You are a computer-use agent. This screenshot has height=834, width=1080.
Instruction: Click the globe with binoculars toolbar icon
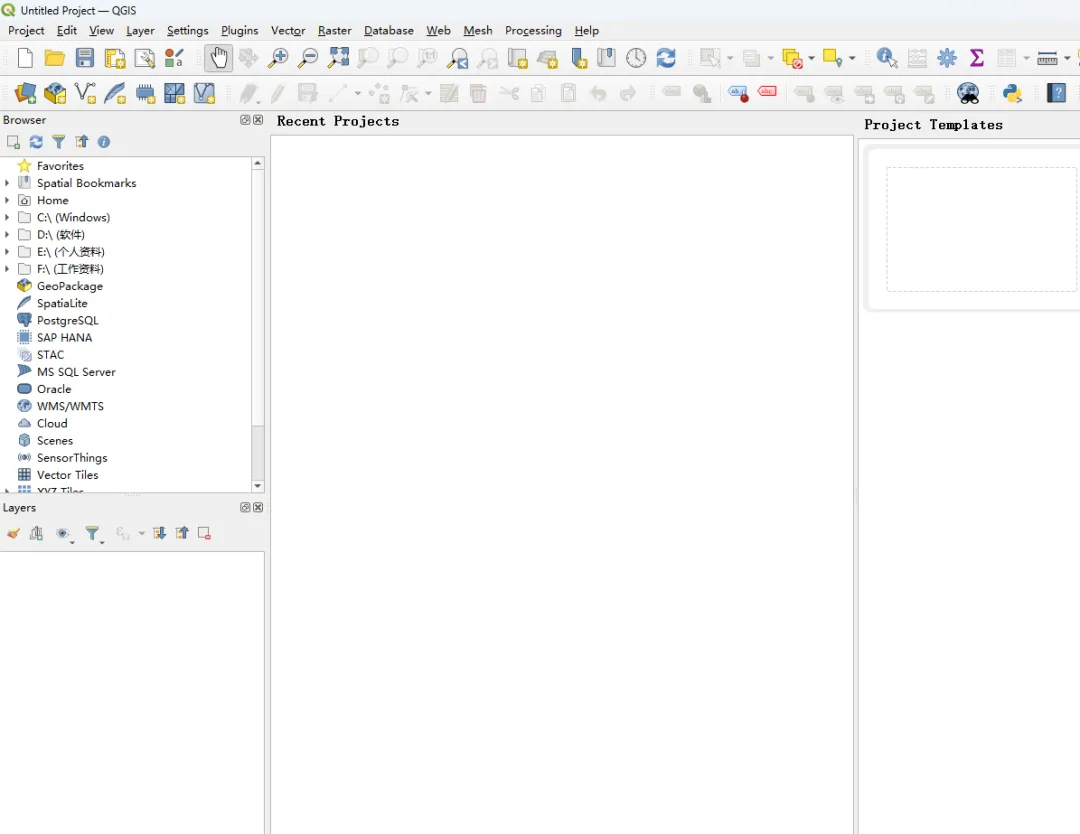(x=968, y=93)
